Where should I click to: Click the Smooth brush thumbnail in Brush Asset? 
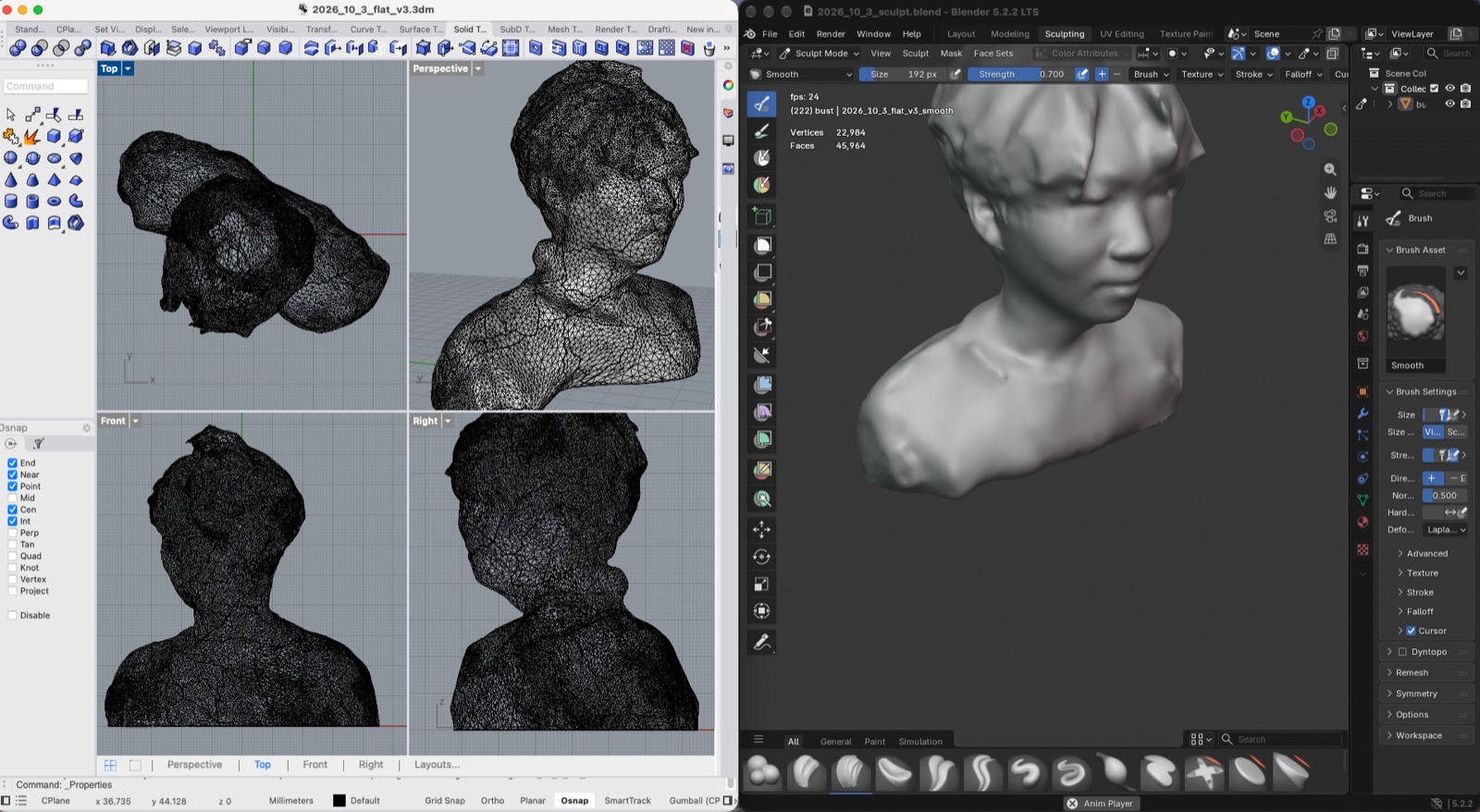(x=1414, y=312)
